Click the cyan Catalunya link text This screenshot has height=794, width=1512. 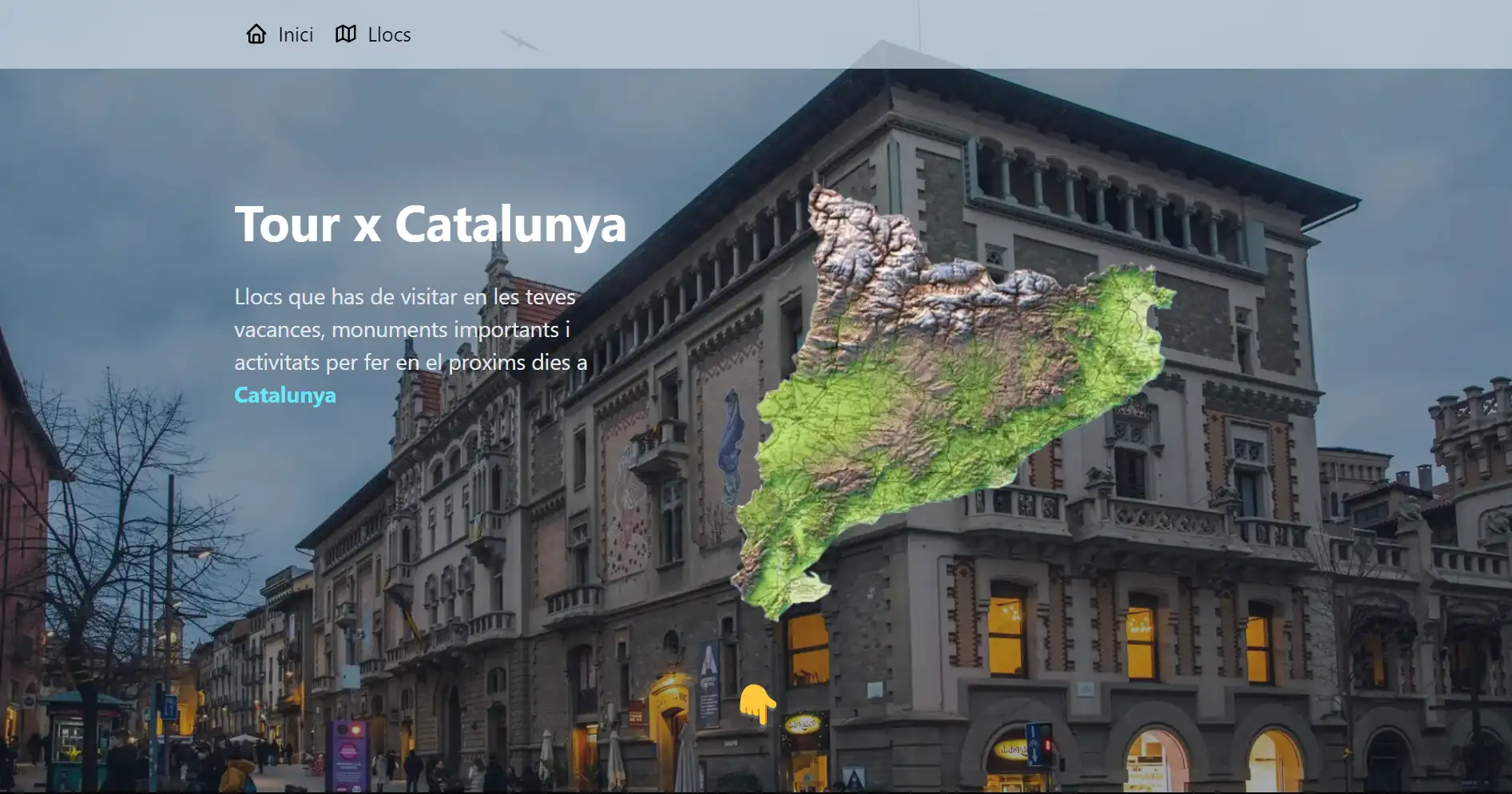(x=285, y=395)
